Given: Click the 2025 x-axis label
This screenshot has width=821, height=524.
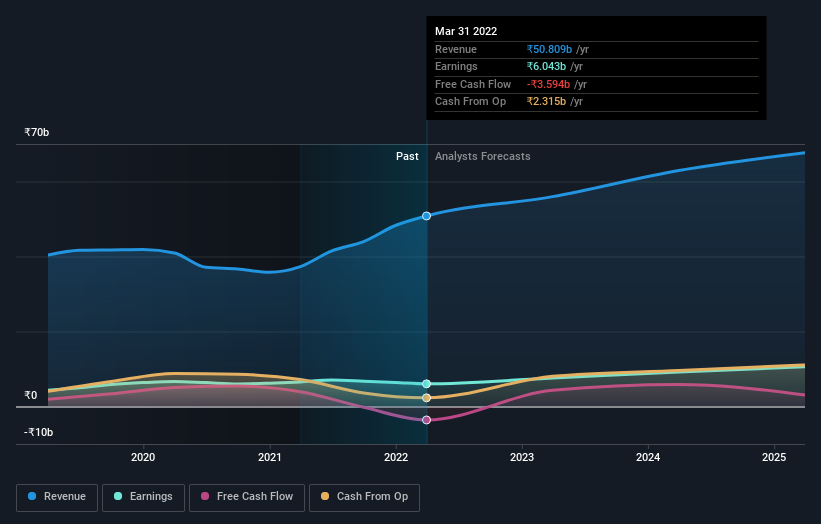Looking at the screenshot, I should tap(774, 458).
